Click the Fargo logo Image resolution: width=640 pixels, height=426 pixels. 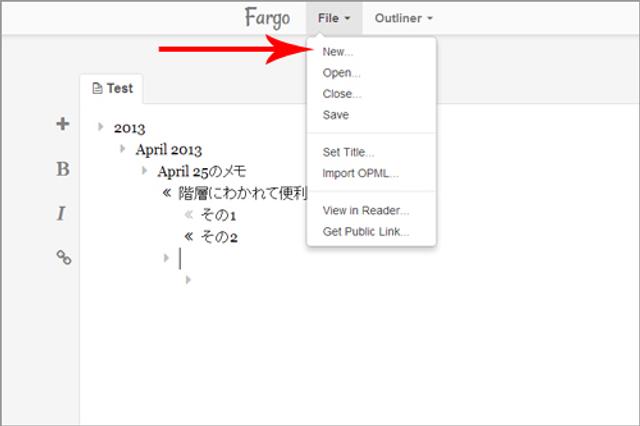(268, 18)
